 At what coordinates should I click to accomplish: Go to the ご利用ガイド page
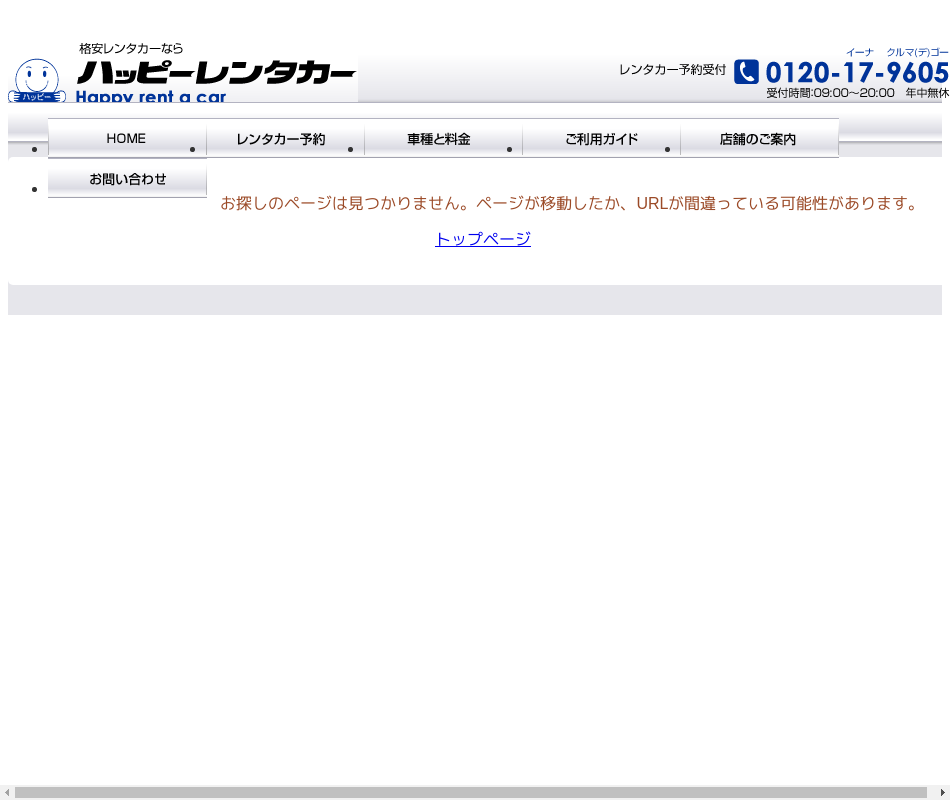(x=601, y=139)
